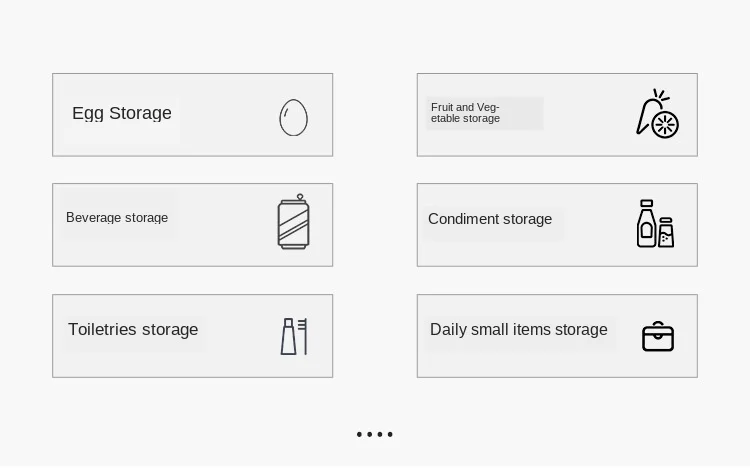Viewport: 750px width, 473px height.
Task: Select the Fruit and Vegetable storage text
Action: pyautogui.click(x=465, y=113)
